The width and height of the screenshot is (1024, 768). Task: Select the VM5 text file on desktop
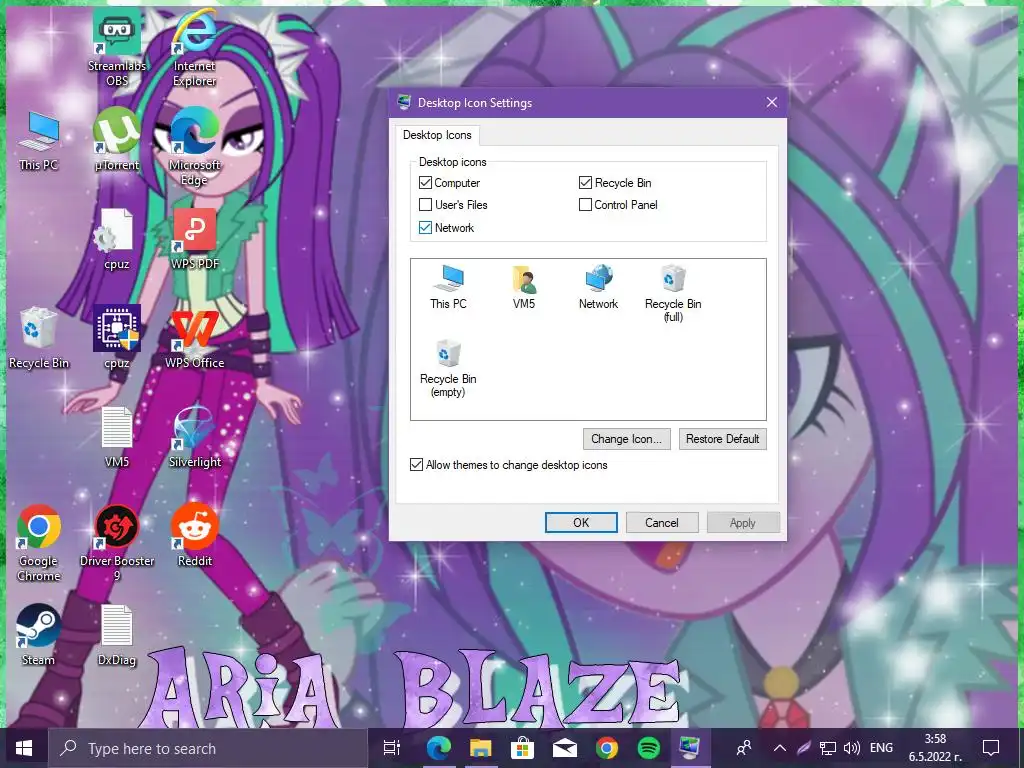click(117, 437)
